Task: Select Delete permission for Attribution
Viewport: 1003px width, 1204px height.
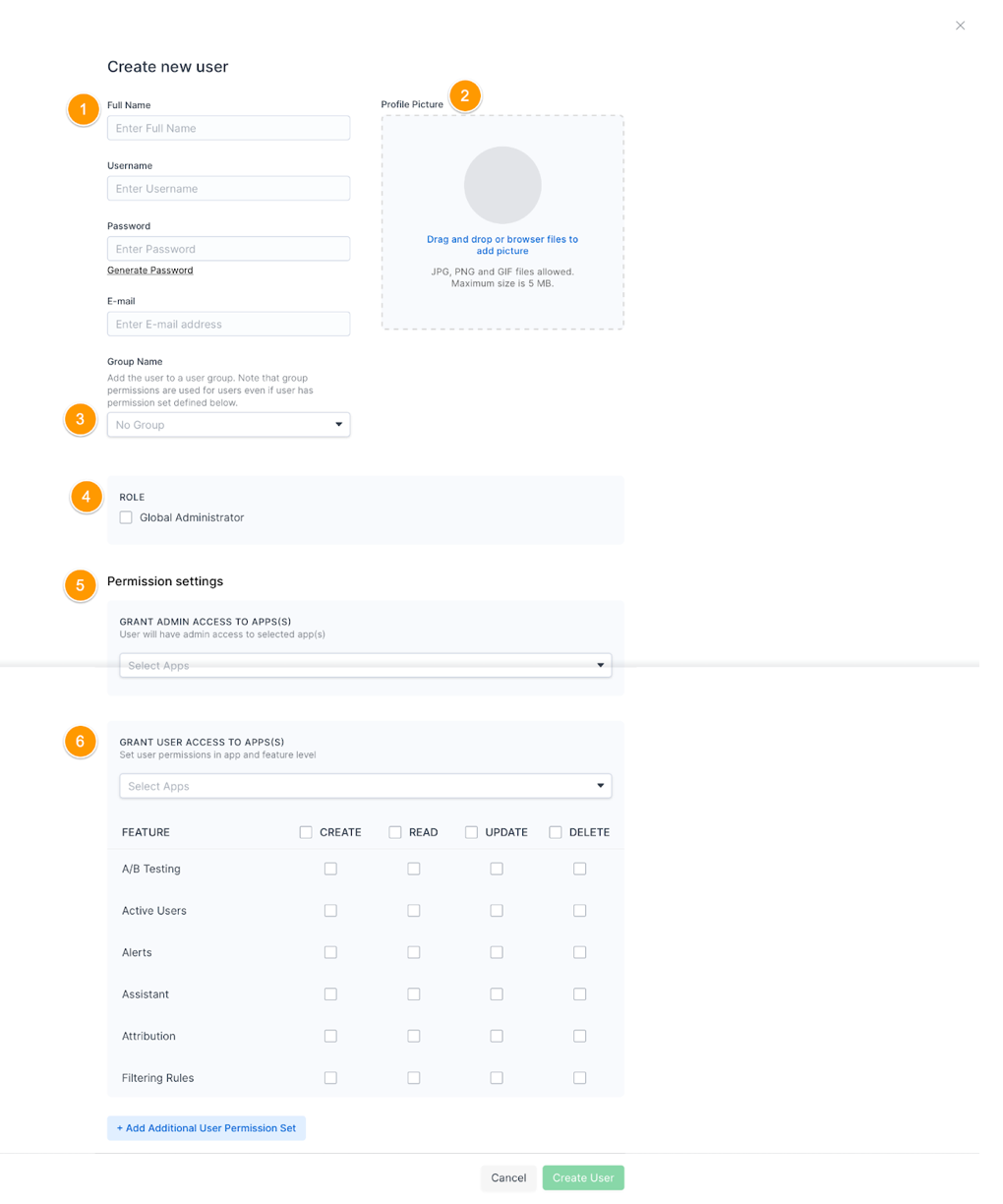Action: [580, 1036]
